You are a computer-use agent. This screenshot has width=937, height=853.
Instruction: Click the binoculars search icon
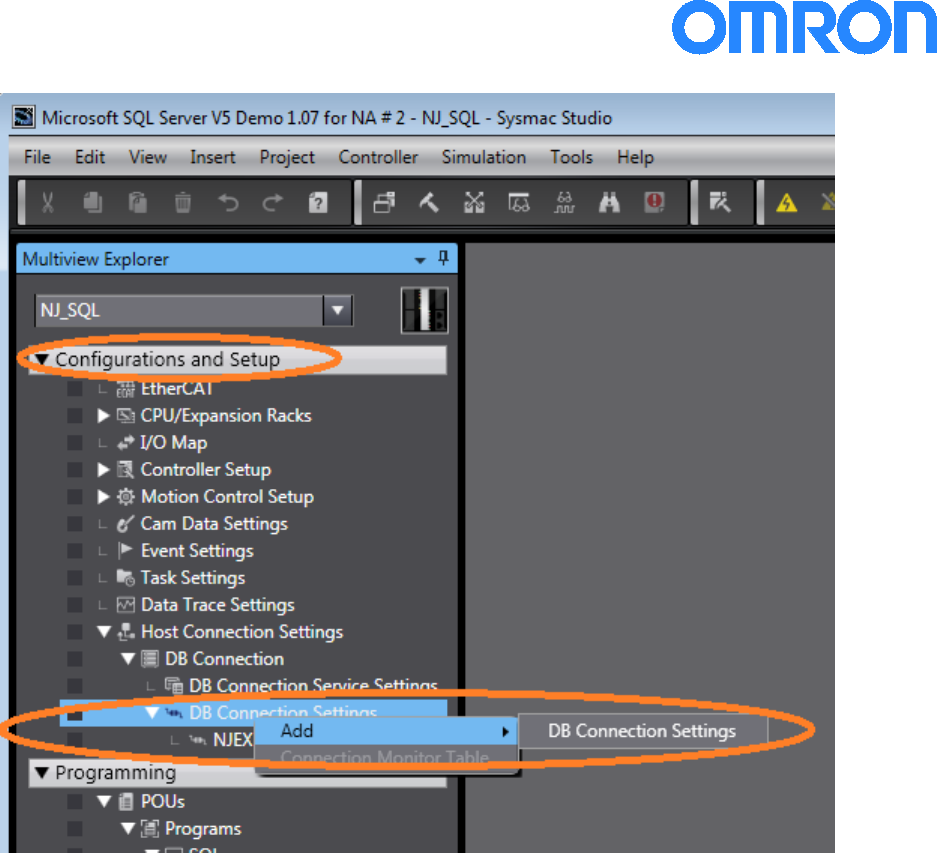pos(609,203)
